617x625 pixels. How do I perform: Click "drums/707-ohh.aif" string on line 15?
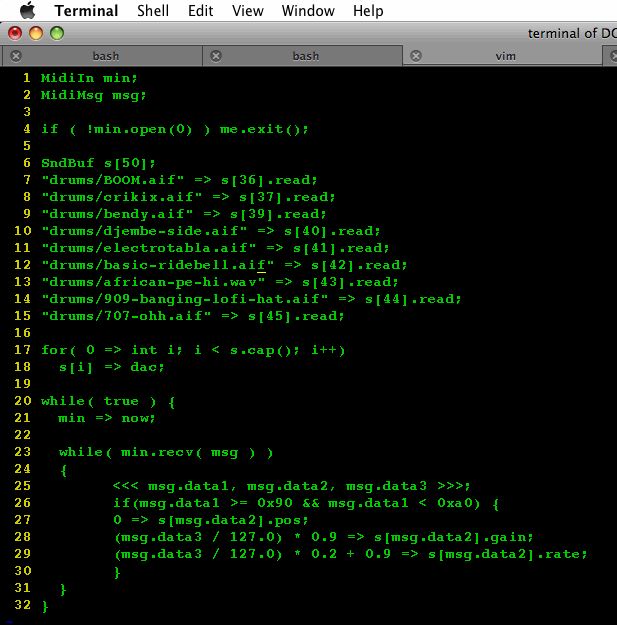click(x=126, y=316)
